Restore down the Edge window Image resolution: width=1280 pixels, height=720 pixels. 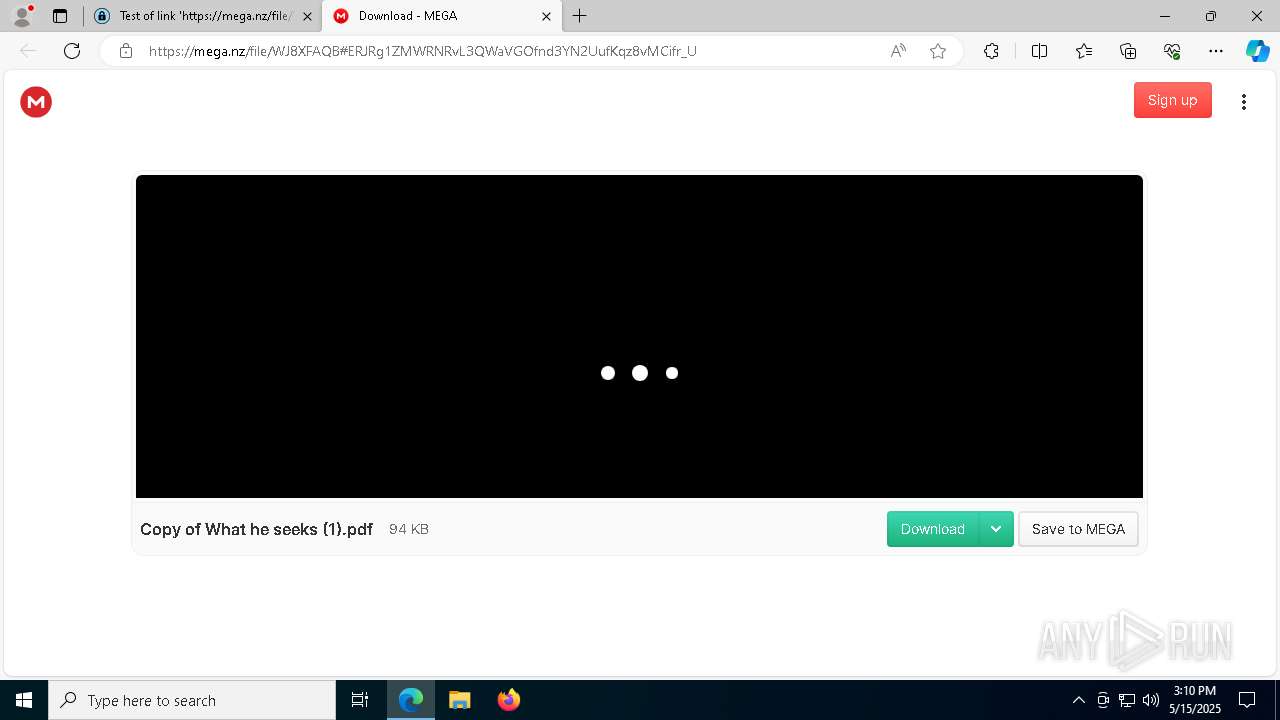coord(1211,16)
